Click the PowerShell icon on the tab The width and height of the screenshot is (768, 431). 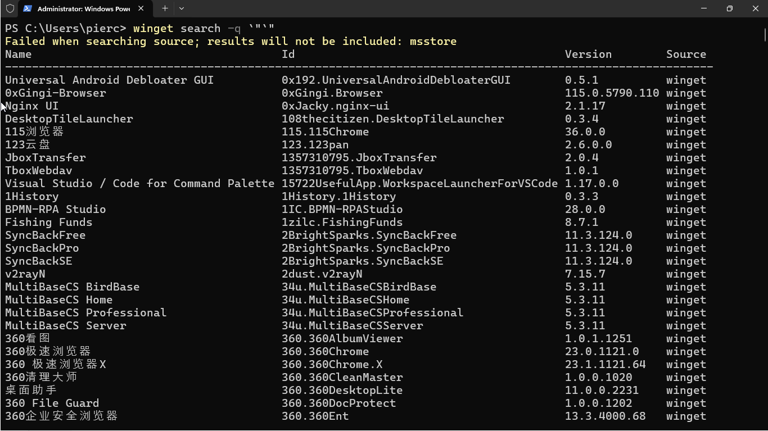[x=27, y=8]
